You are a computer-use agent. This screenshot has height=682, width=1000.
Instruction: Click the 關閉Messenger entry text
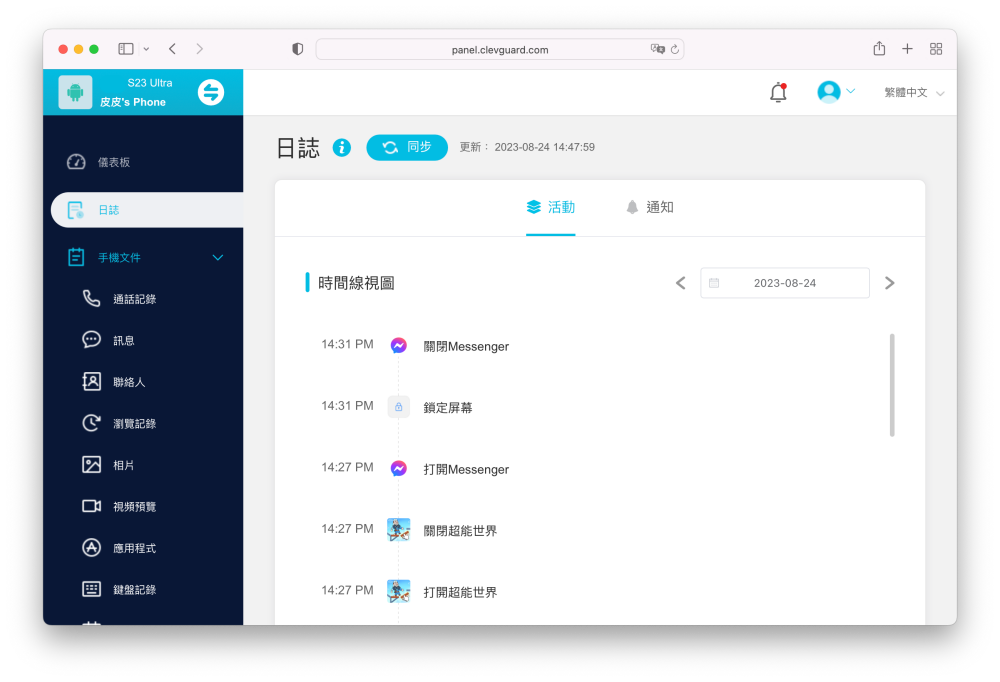[x=466, y=346]
